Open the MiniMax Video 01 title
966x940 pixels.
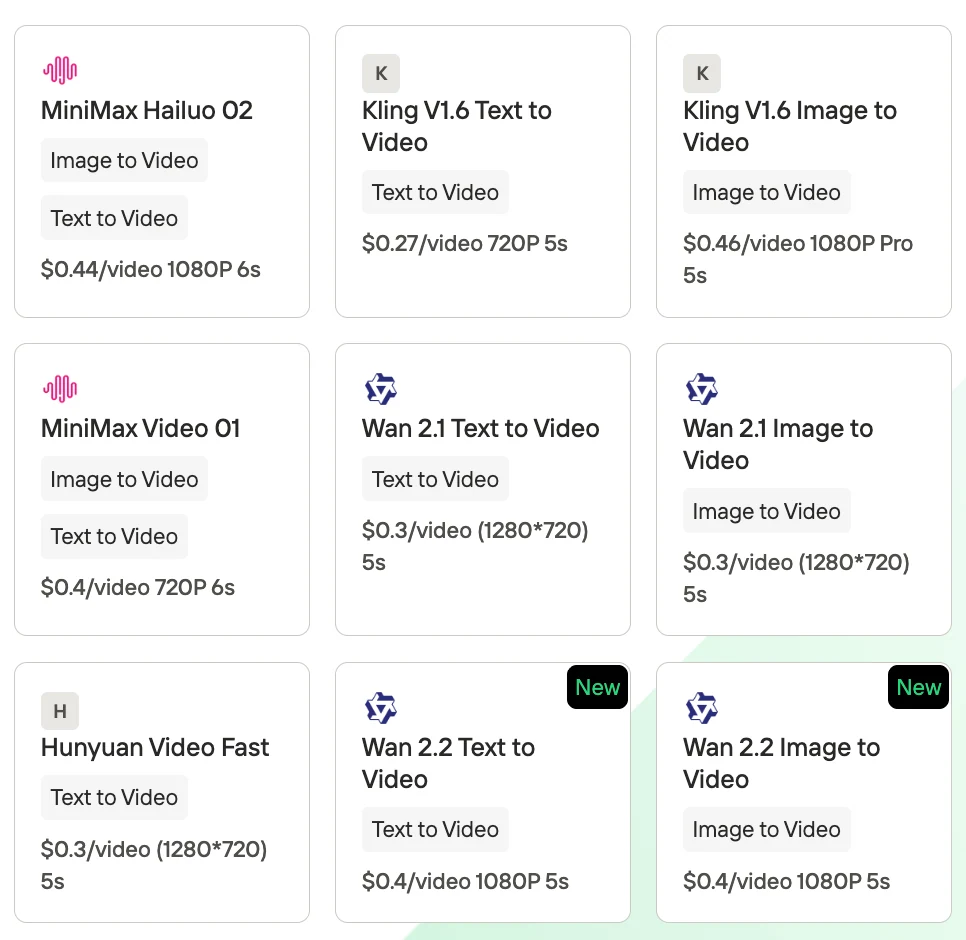click(140, 429)
